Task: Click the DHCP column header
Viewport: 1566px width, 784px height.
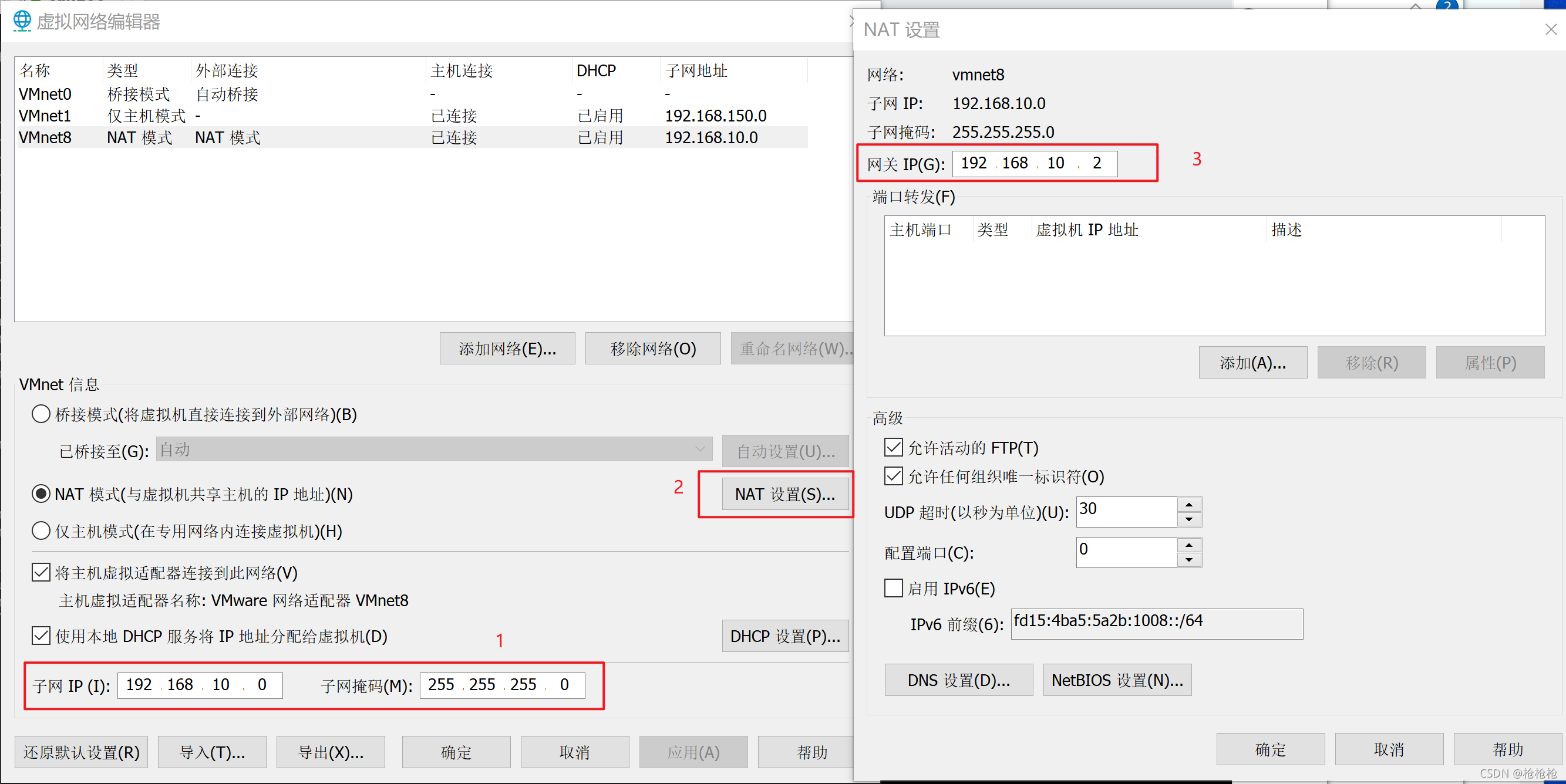Action: pyautogui.click(x=617, y=70)
